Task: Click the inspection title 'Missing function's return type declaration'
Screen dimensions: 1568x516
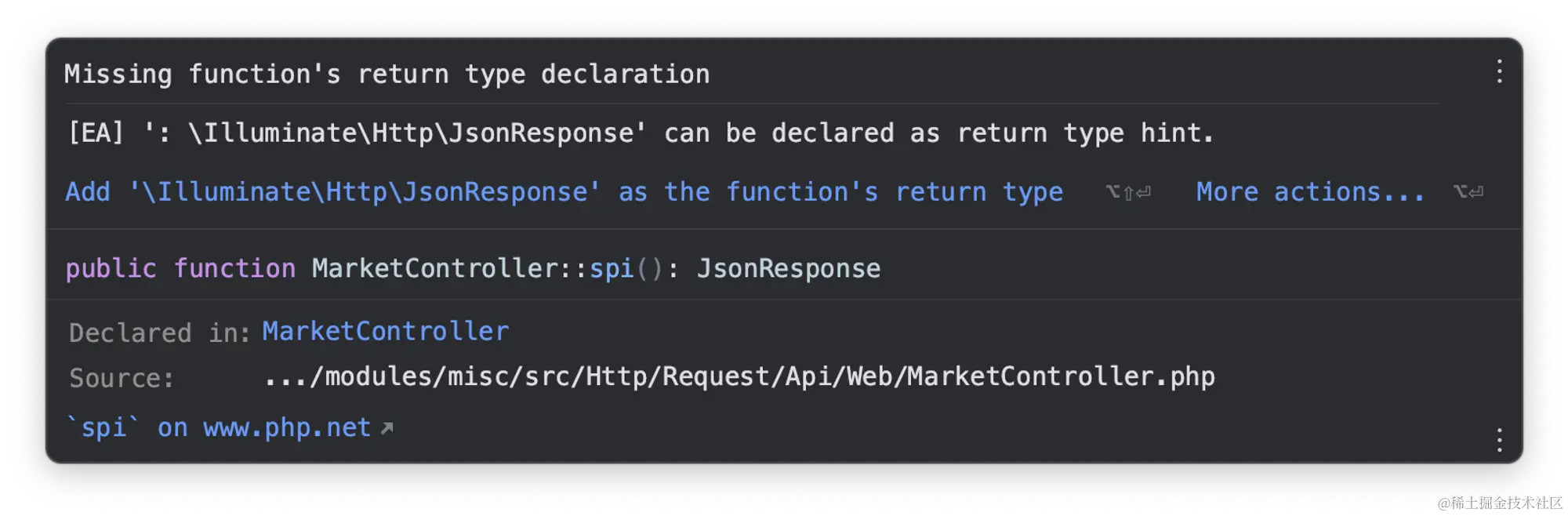Action: pyautogui.click(x=387, y=74)
